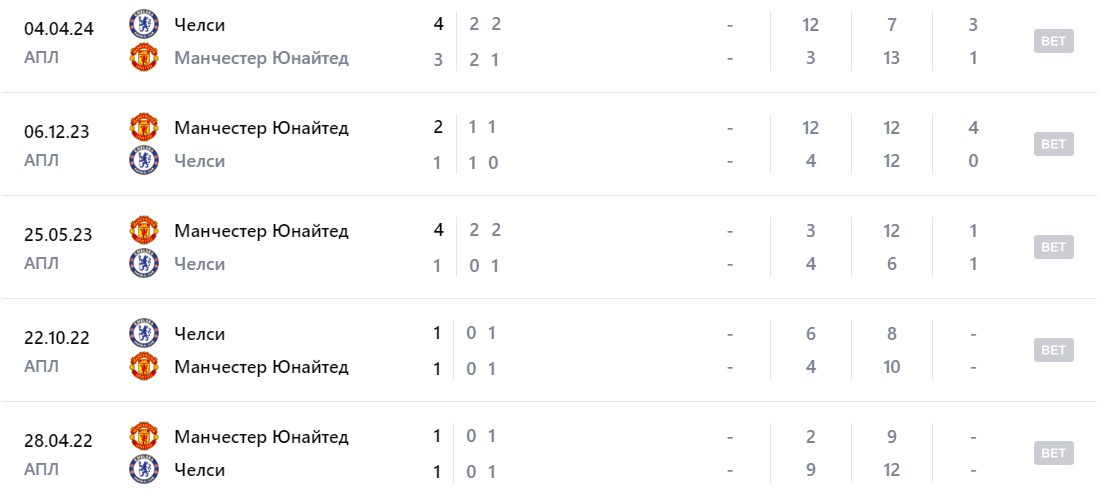
Task: Click Manchester United crest in 04.04.24 match
Action: point(144,58)
